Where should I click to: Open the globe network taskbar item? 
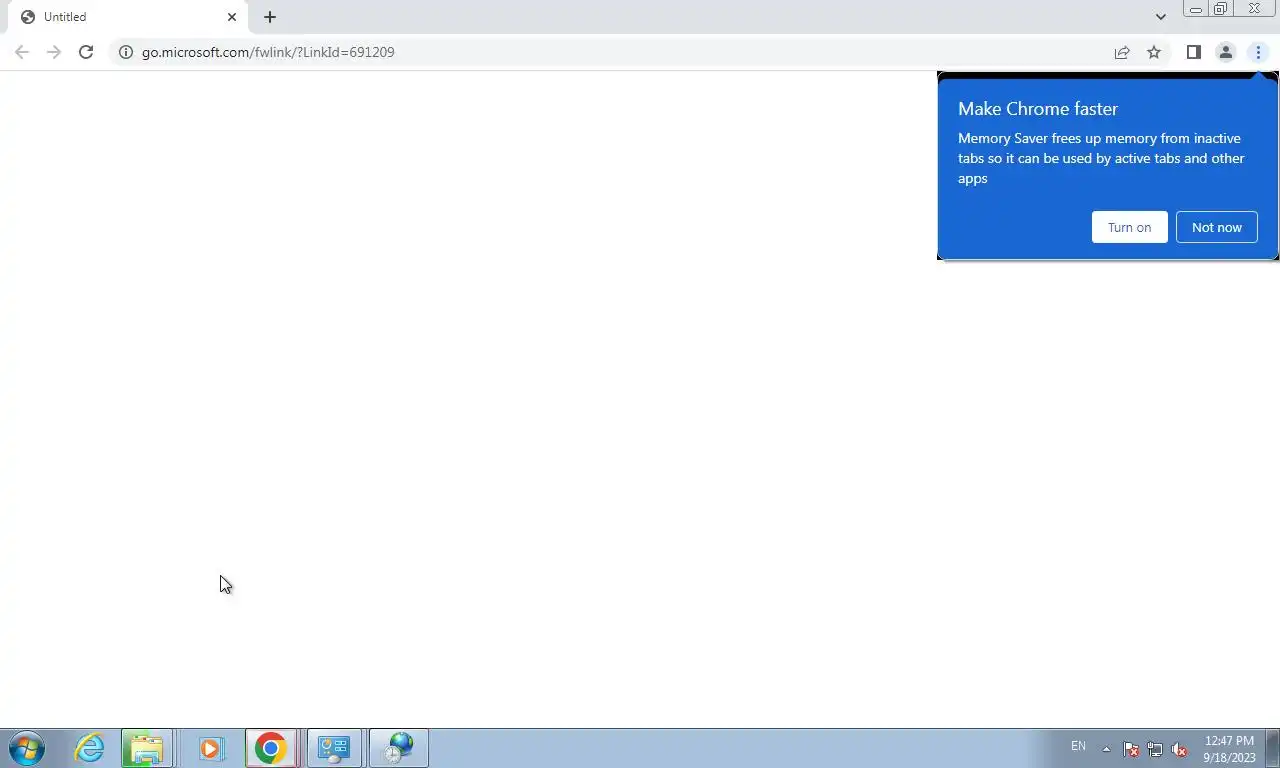pos(399,748)
